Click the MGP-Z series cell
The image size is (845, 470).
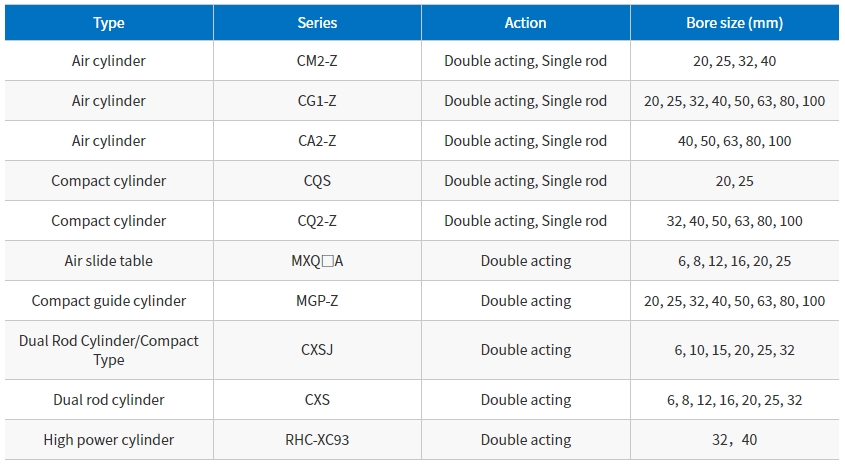tap(317, 301)
